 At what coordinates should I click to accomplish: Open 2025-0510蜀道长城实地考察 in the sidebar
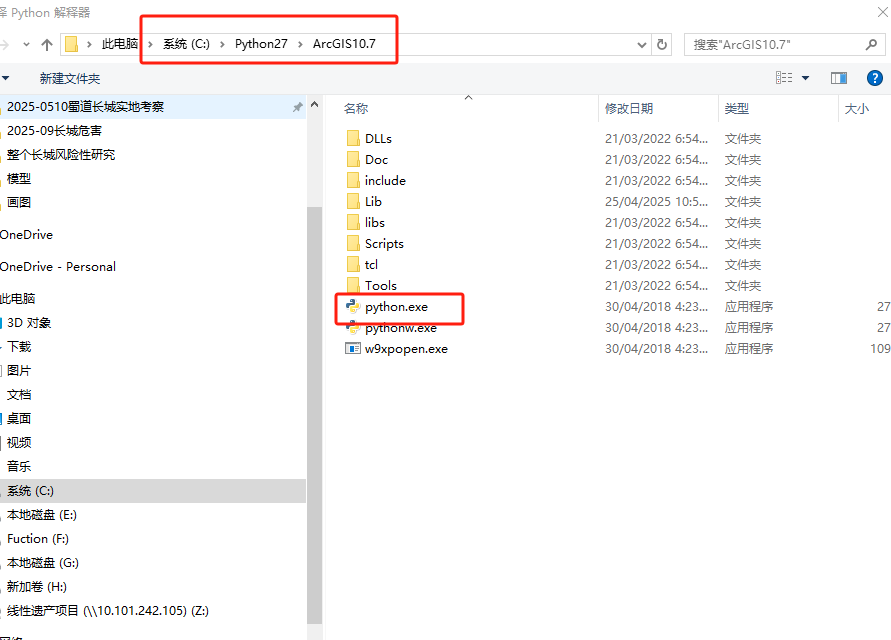point(85,107)
